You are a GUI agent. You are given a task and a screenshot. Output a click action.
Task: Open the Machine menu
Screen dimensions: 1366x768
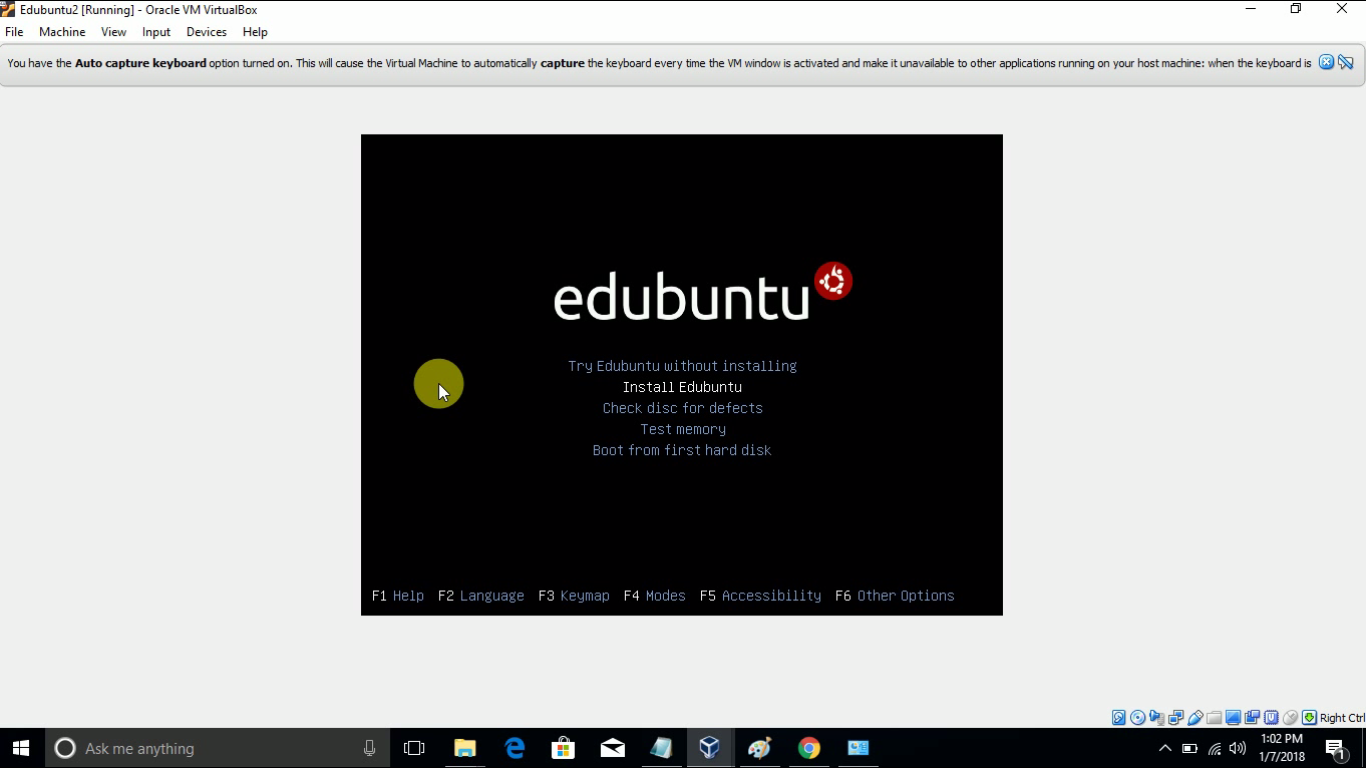[62, 32]
